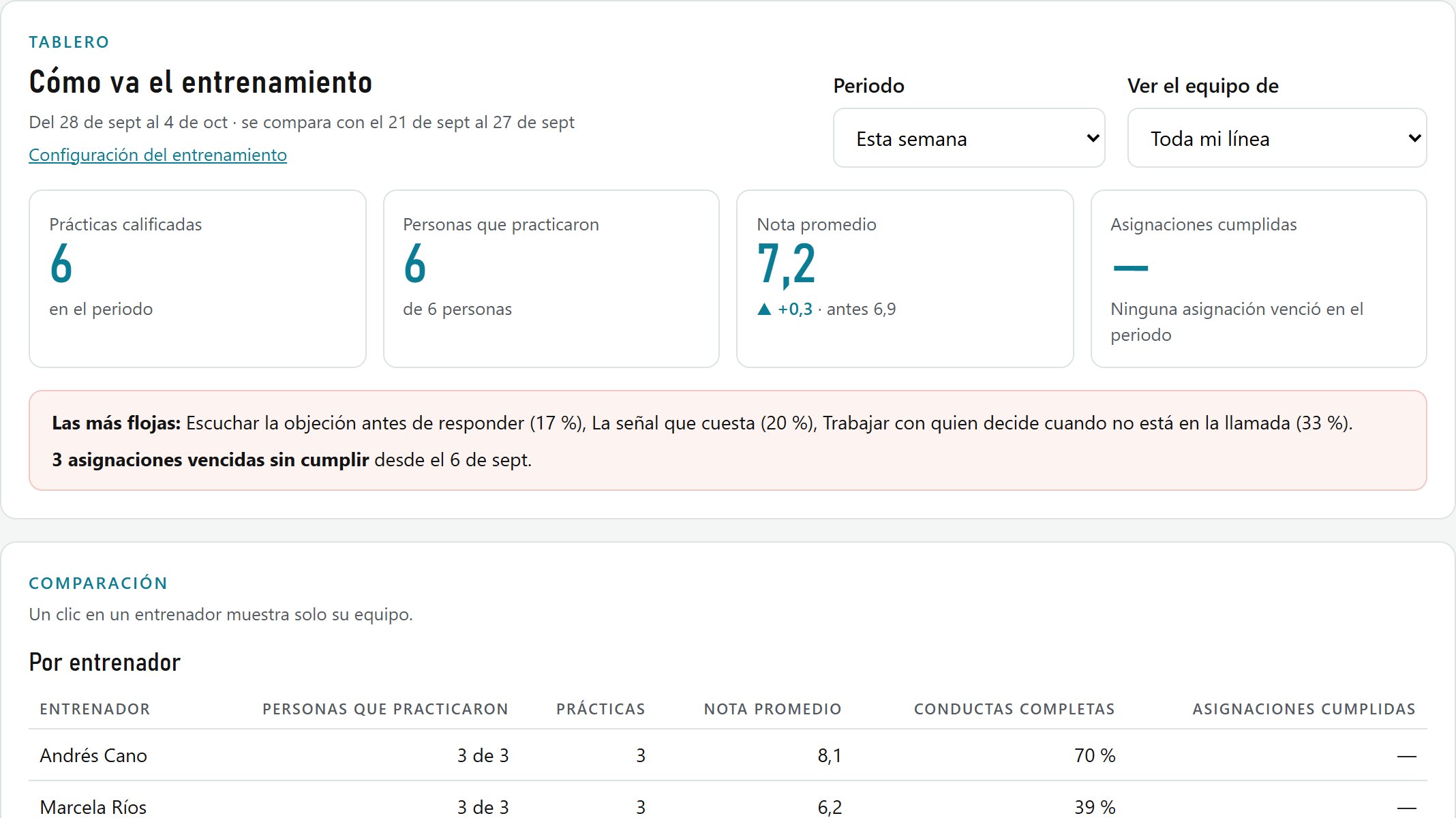Click the antes 6,9 comparison text
The height and width of the screenshot is (818, 1456).
tap(861, 309)
